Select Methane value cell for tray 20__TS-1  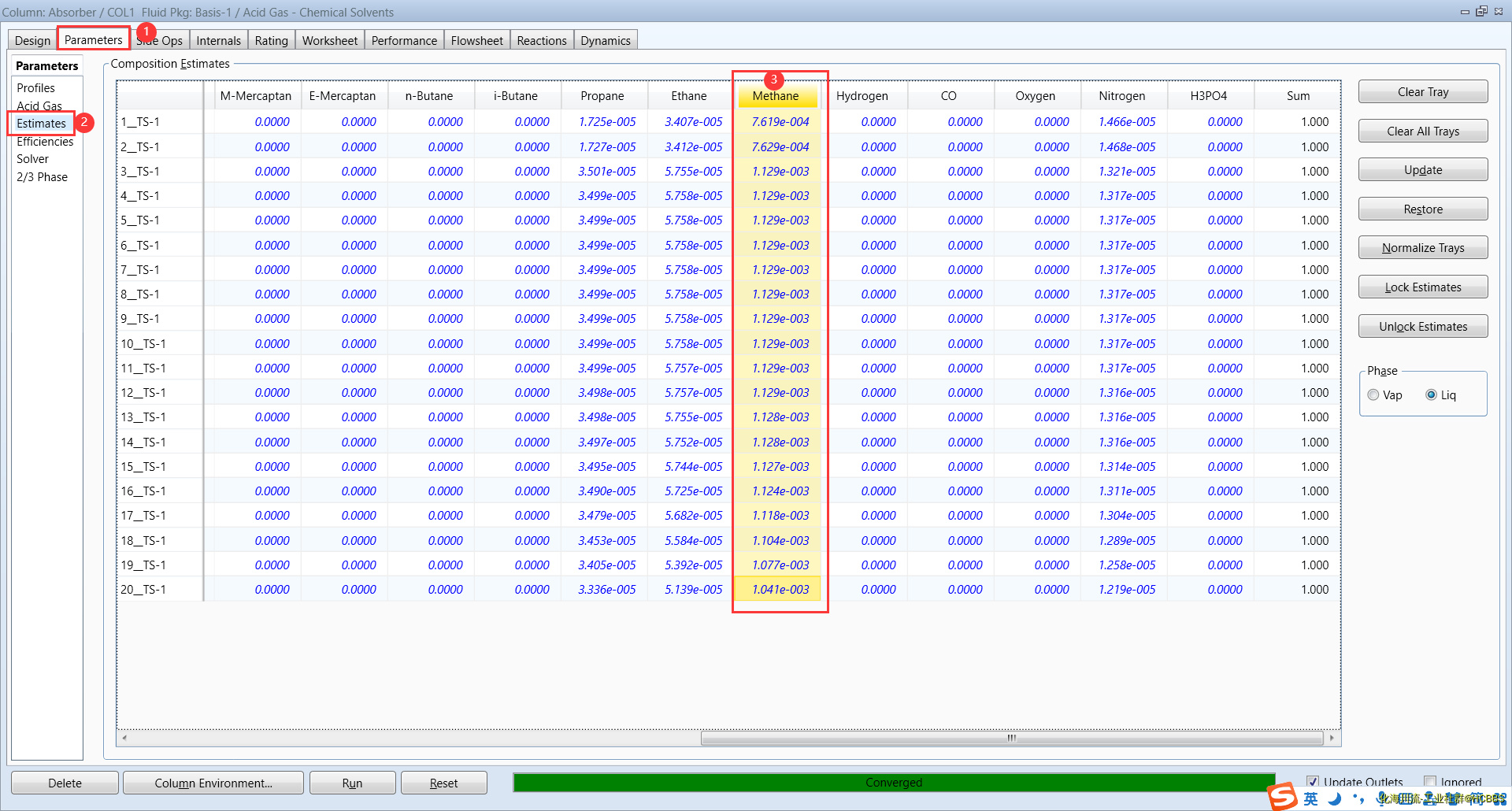pos(779,590)
